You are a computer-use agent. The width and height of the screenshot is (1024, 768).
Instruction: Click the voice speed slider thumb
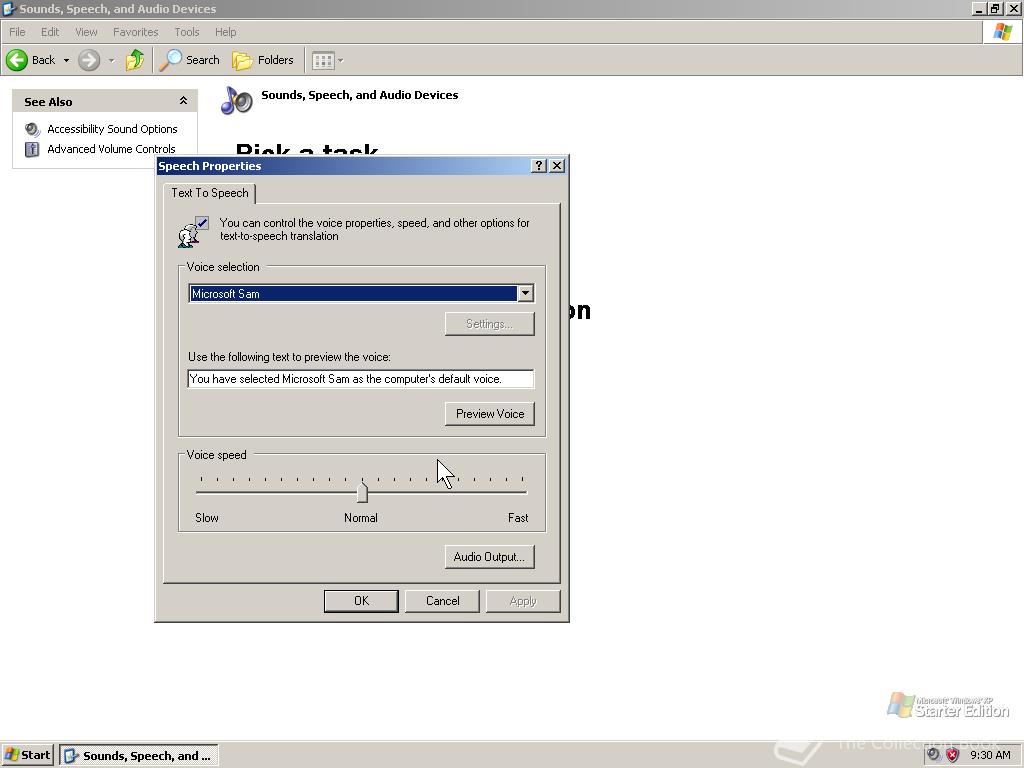(x=362, y=491)
